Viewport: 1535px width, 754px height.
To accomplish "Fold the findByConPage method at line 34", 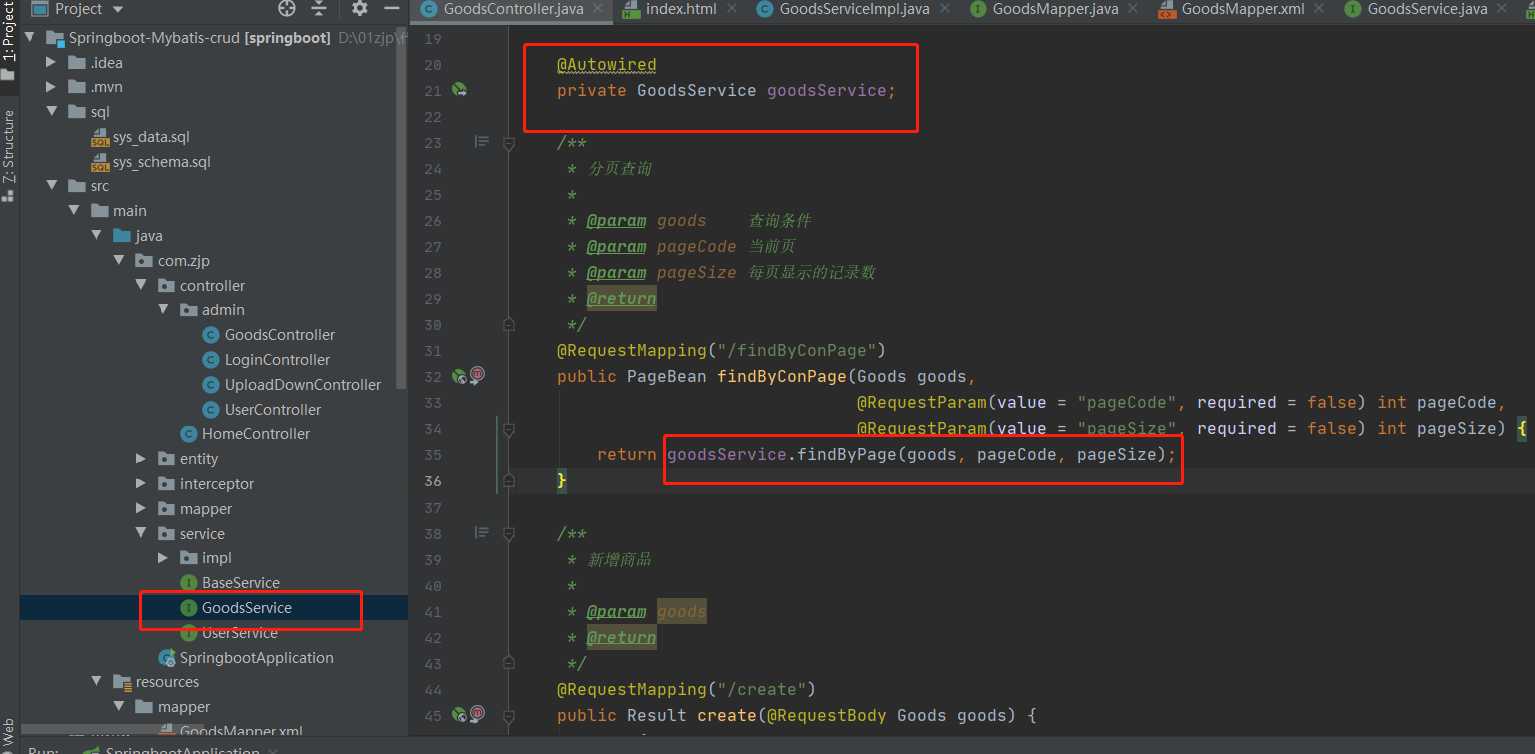I will (509, 429).
